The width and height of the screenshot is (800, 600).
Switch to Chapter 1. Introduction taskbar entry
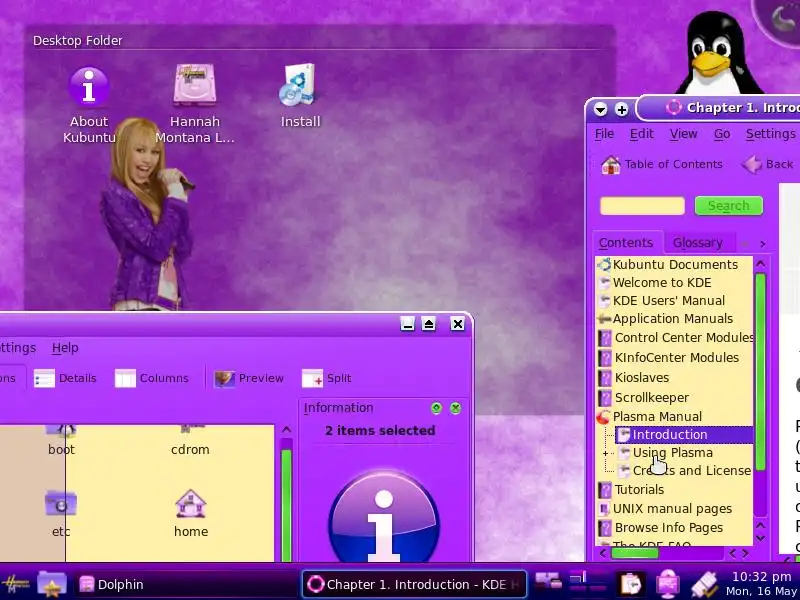coord(414,584)
